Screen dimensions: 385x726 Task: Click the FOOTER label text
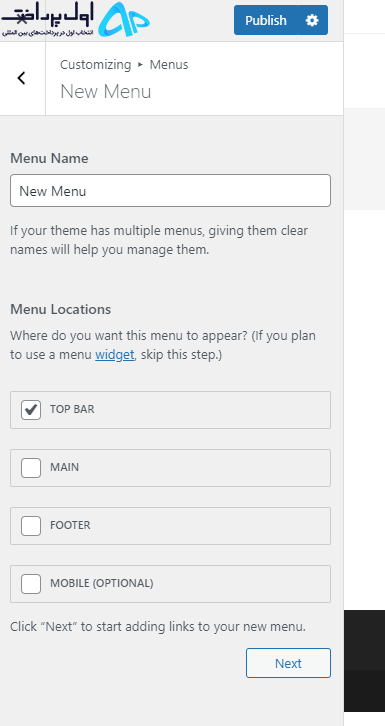pyautogui.click(x=70, y=525)
